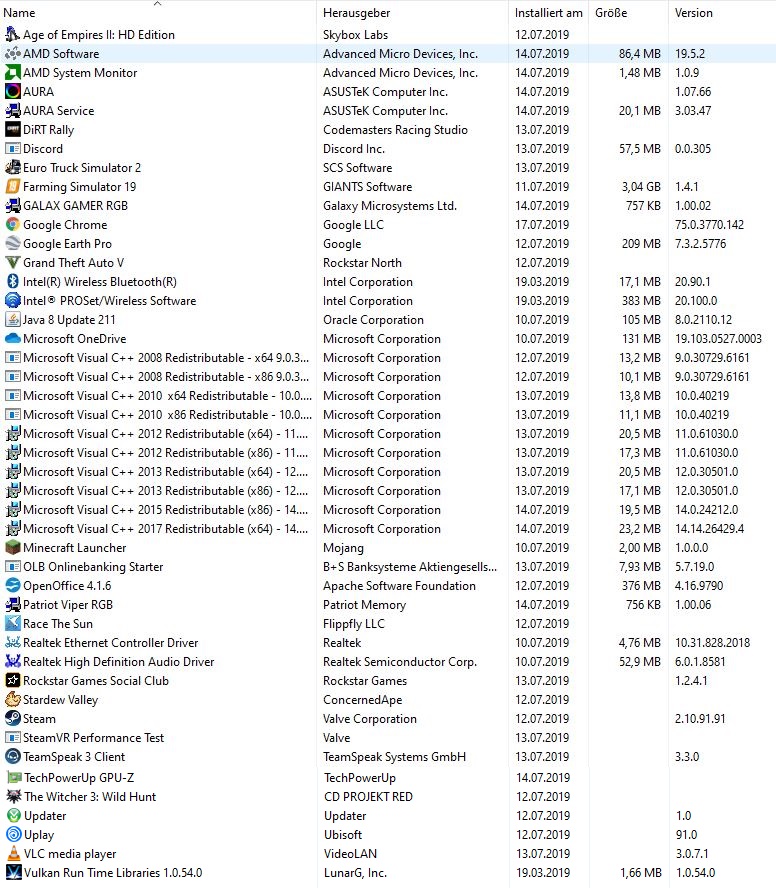Image resolution: width=776 pixels, height=888 pixels.
Task: Click The Witcher 3 wolf icon
Action: pos(14,797)
